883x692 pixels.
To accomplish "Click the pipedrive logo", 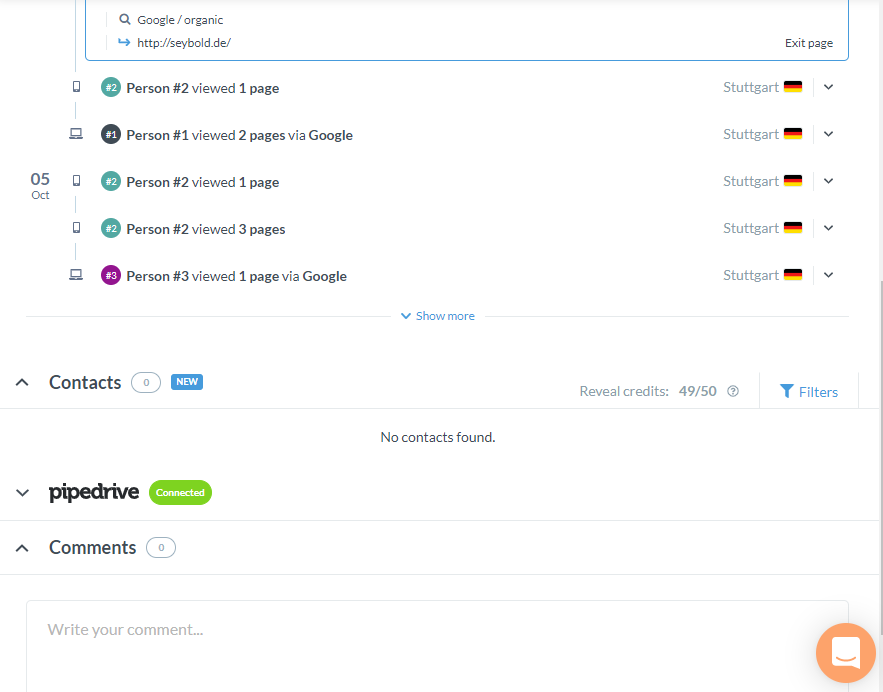I will (x=93, y=492).
